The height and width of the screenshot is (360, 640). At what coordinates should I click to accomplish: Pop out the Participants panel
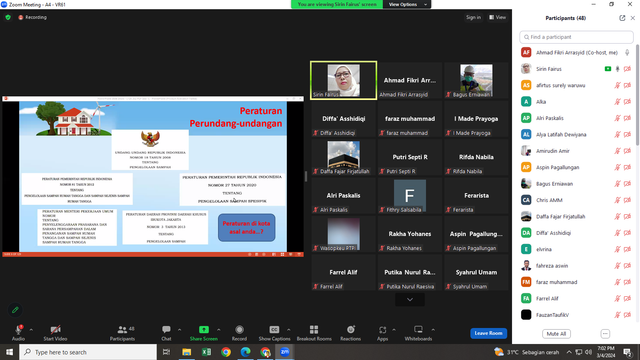(x=622, y=18)
